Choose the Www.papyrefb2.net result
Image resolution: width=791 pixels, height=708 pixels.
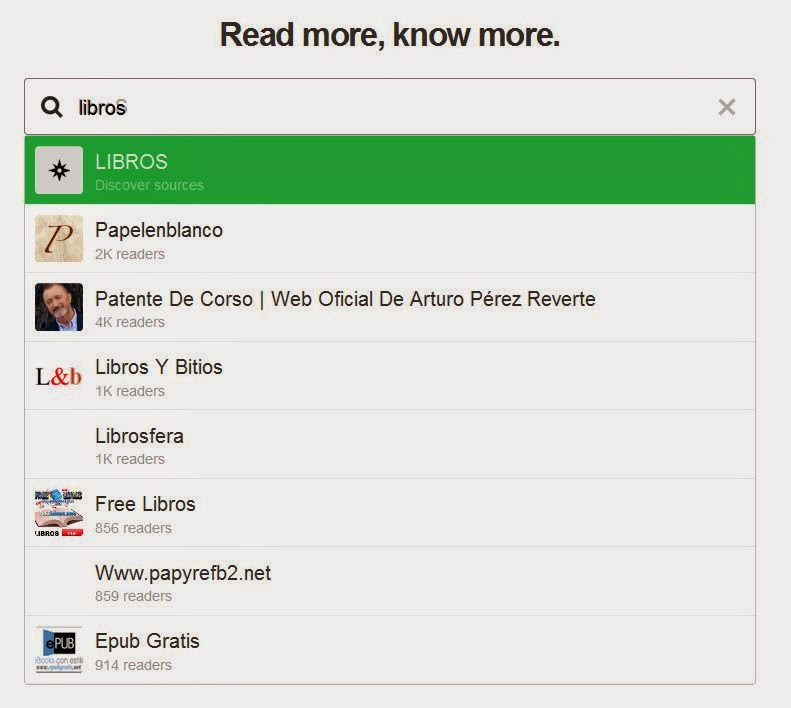tap(389, 581)
